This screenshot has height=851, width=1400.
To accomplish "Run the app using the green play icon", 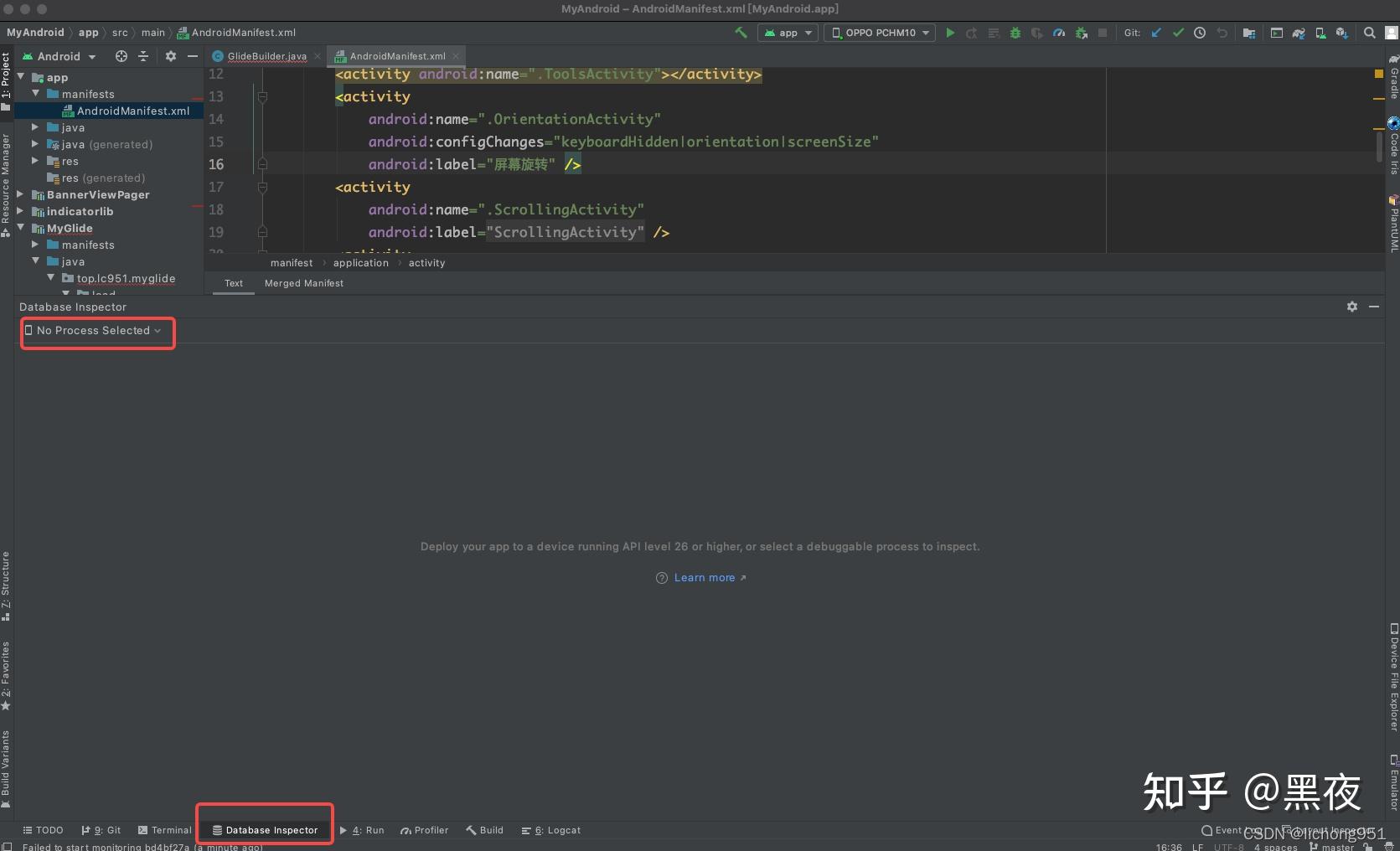I will pos(950,33).
